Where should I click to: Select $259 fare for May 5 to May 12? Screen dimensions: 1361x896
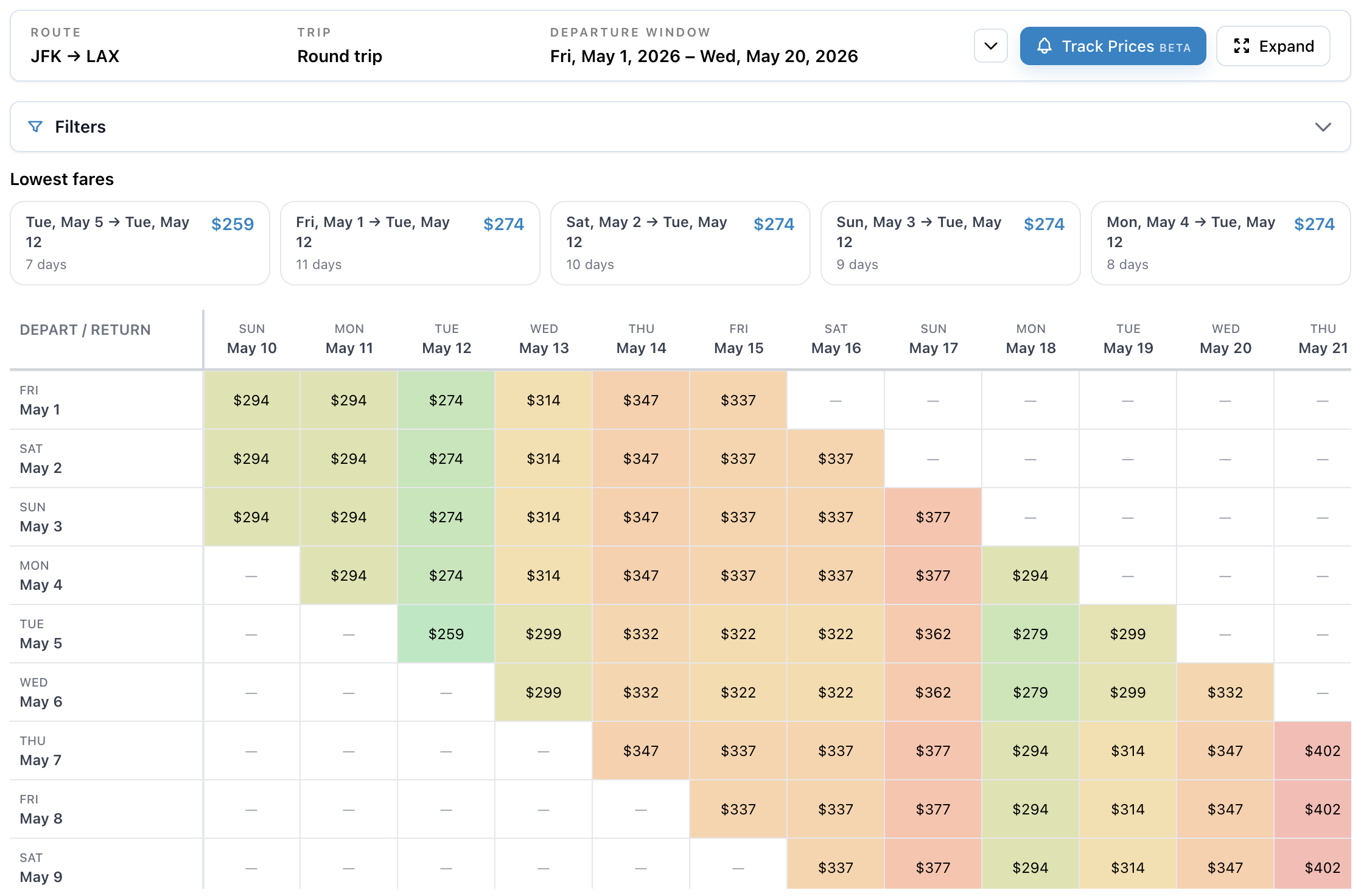point(446,634)
